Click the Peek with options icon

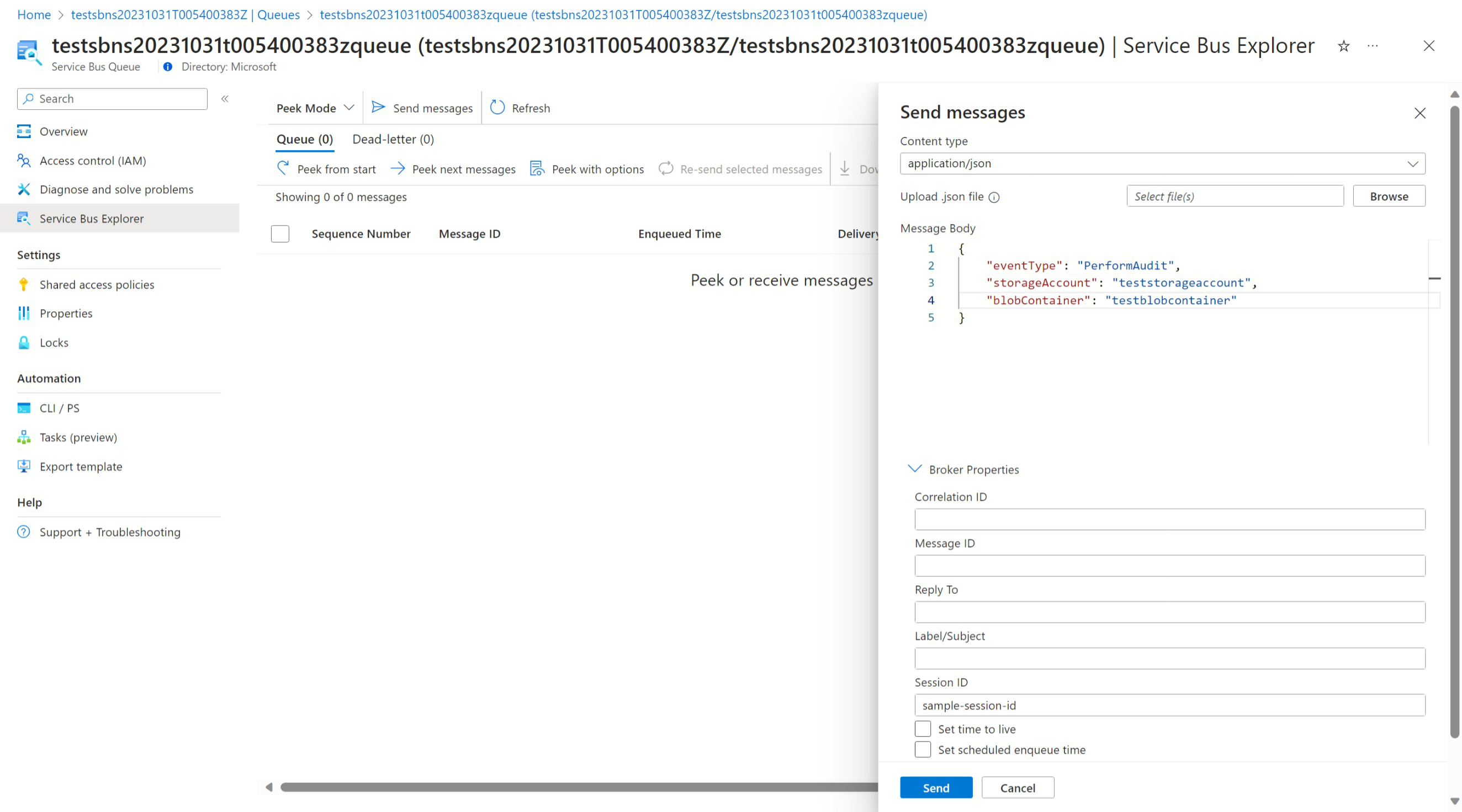click(538, 168)
